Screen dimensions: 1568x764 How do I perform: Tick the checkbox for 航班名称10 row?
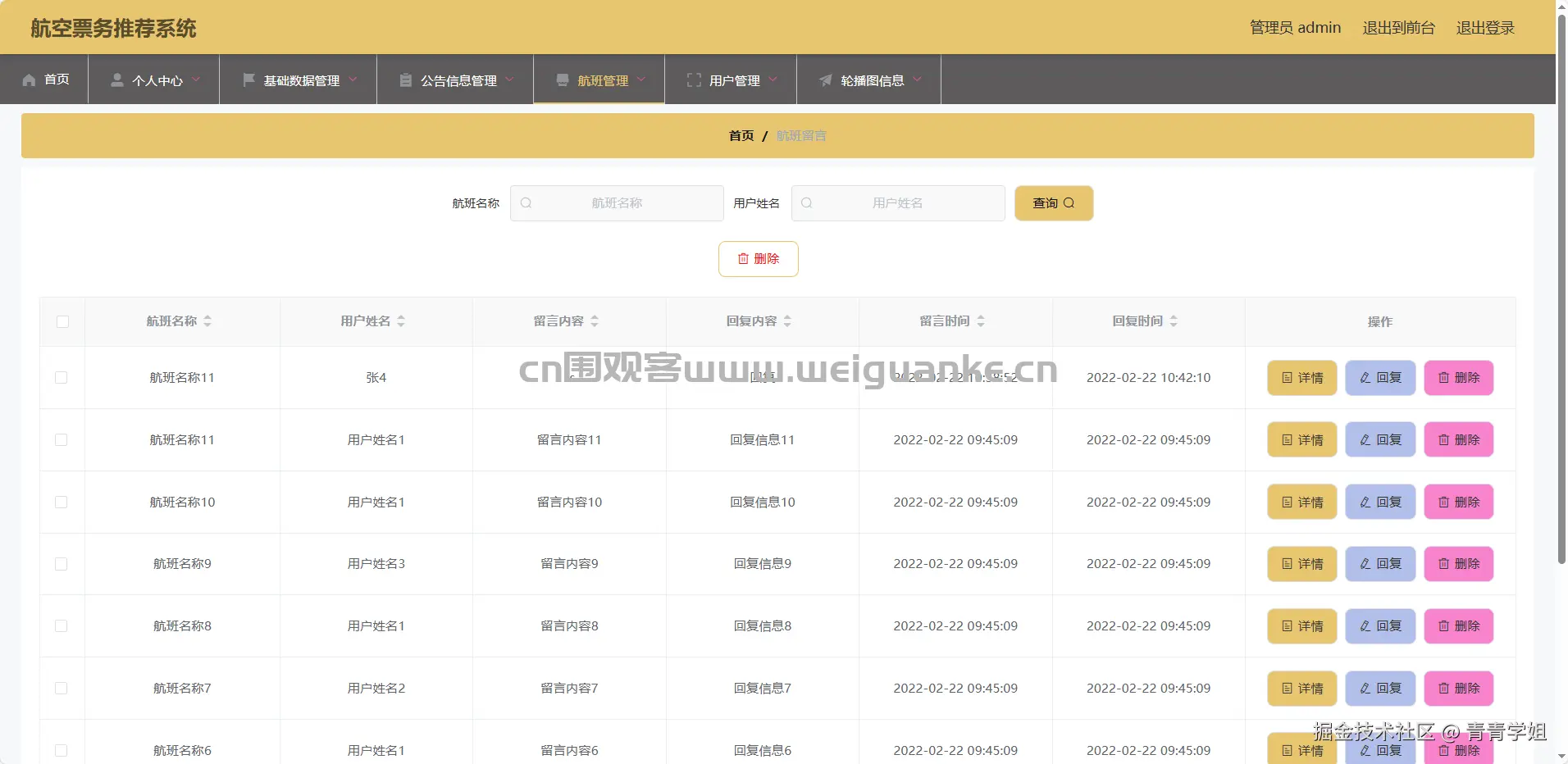pyautogui.click(x=62, y=503)
